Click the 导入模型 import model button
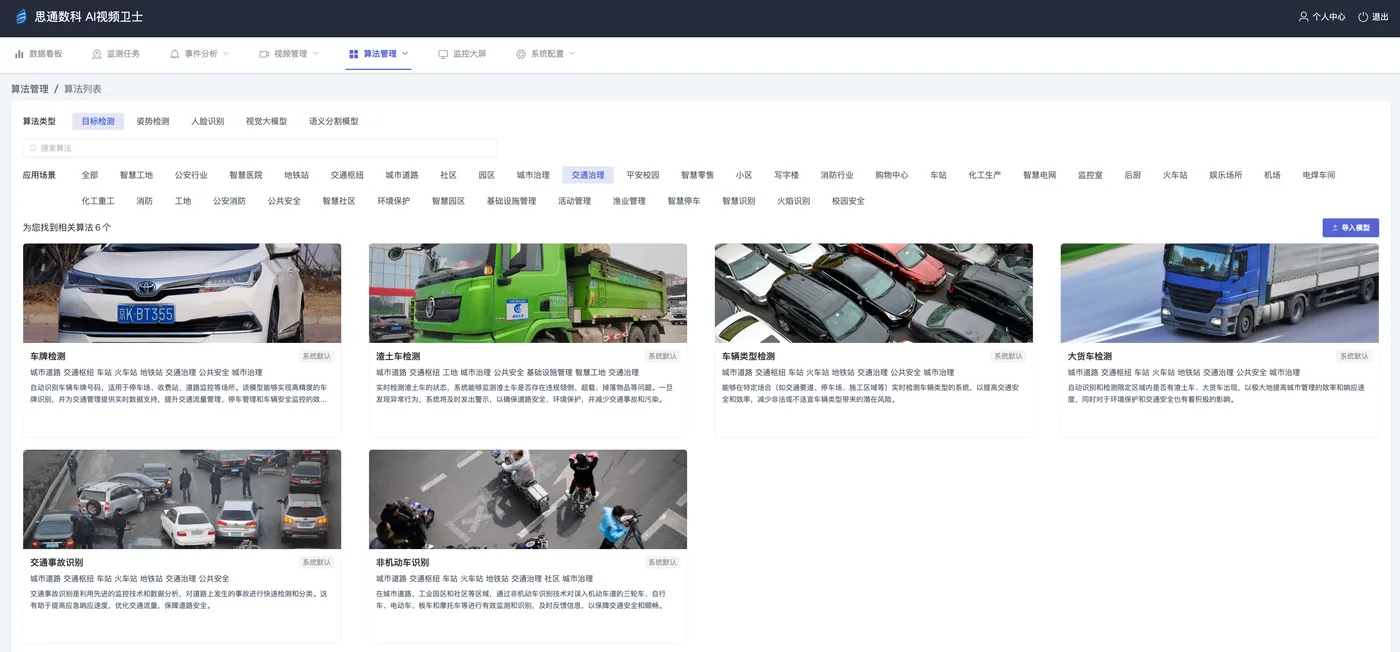Viewport: 1400px width, 652px height. (x=1350, y=227)
